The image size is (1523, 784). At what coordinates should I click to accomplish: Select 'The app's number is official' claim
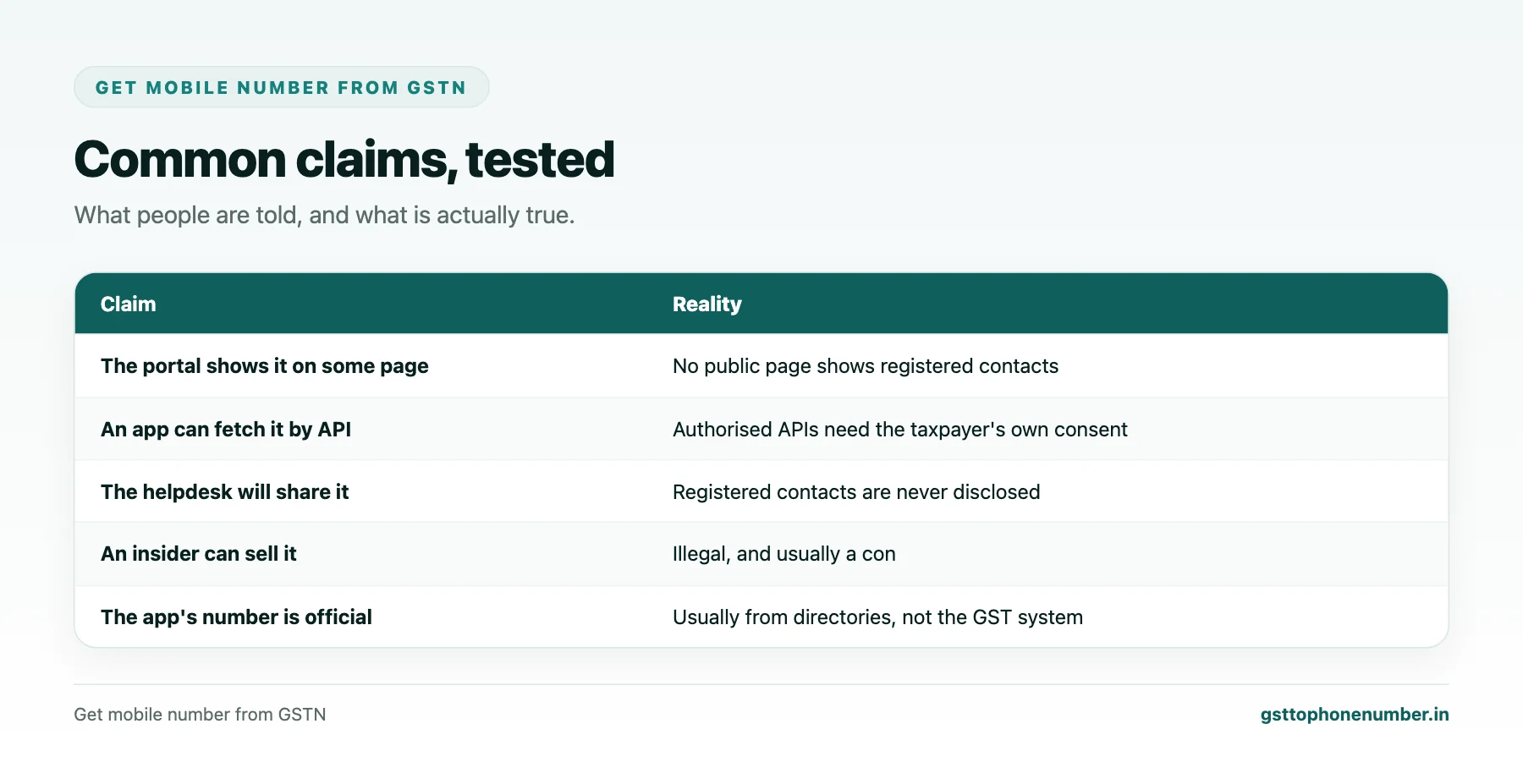pos(236,617)
